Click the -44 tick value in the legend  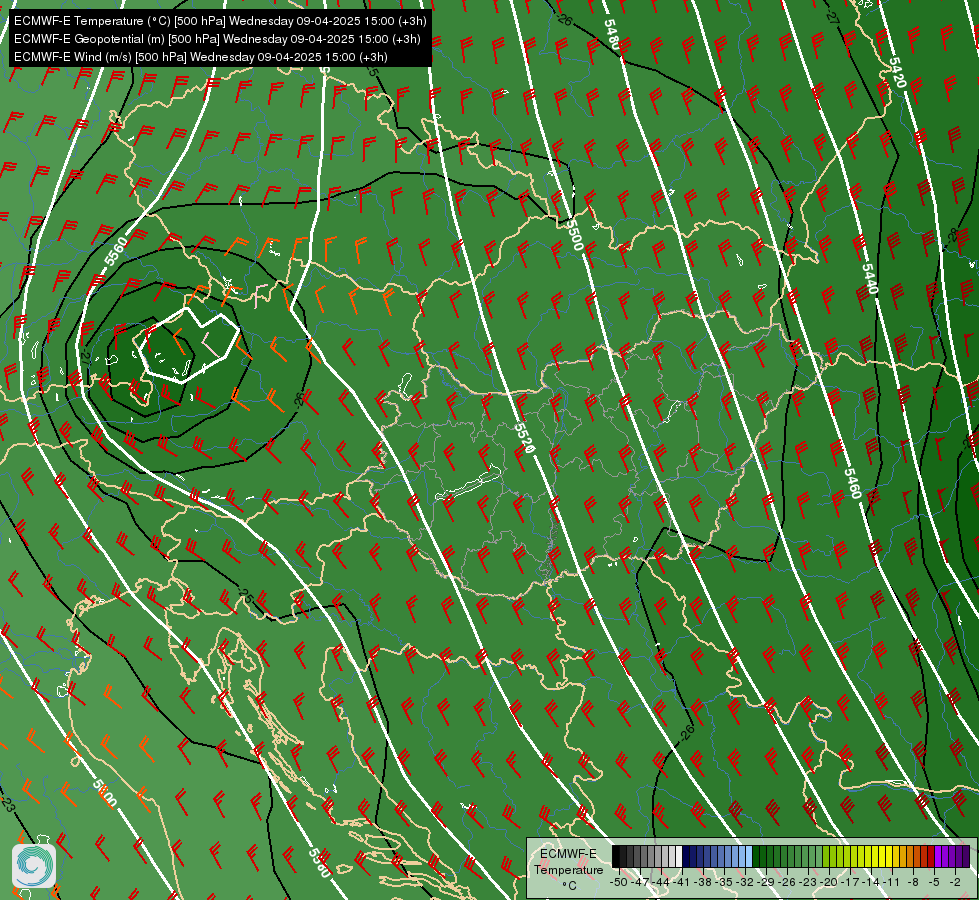[661, 883]
